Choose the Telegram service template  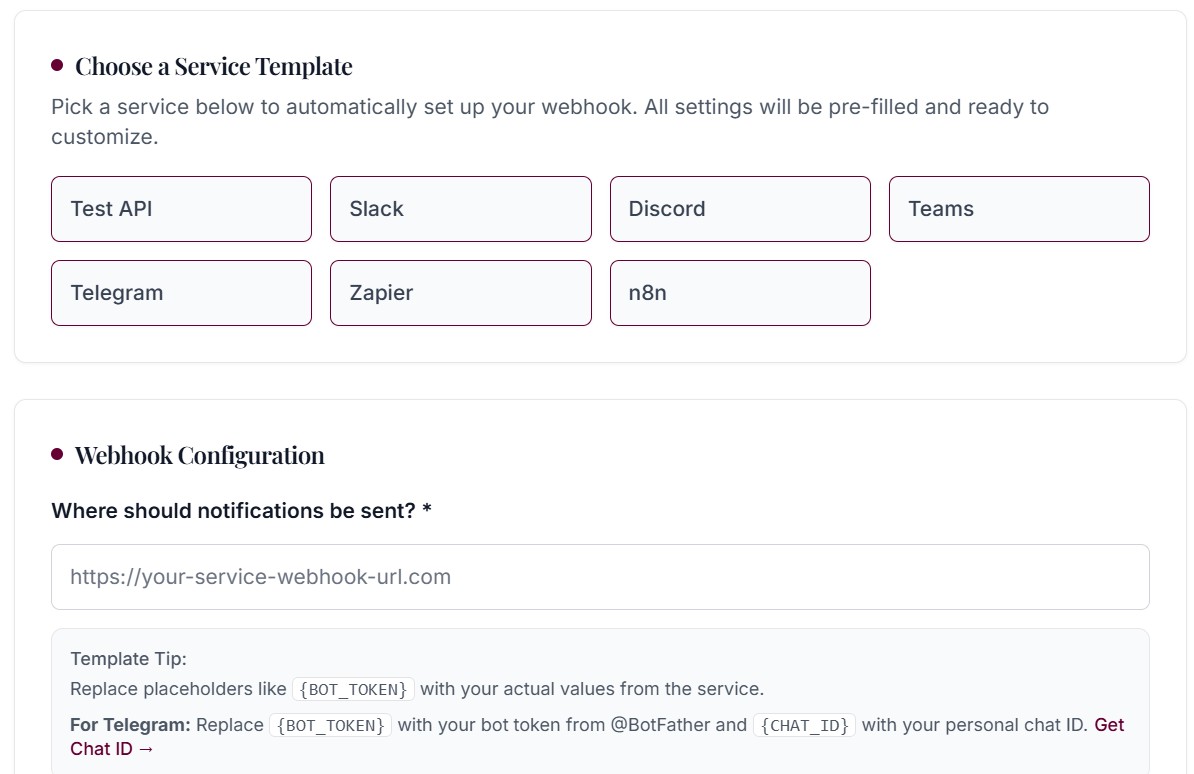(x=181, y=293)
